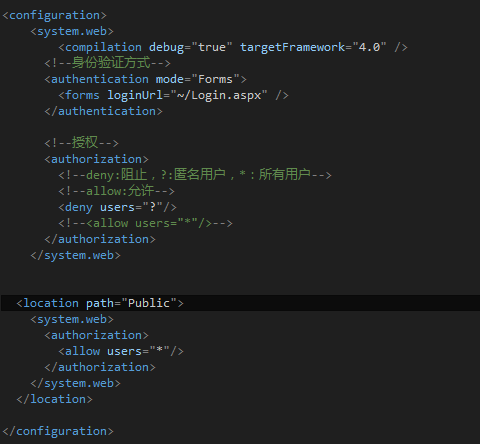
Task: Click the location path="Public" highlighted line
Action: [x=240, y=303]
